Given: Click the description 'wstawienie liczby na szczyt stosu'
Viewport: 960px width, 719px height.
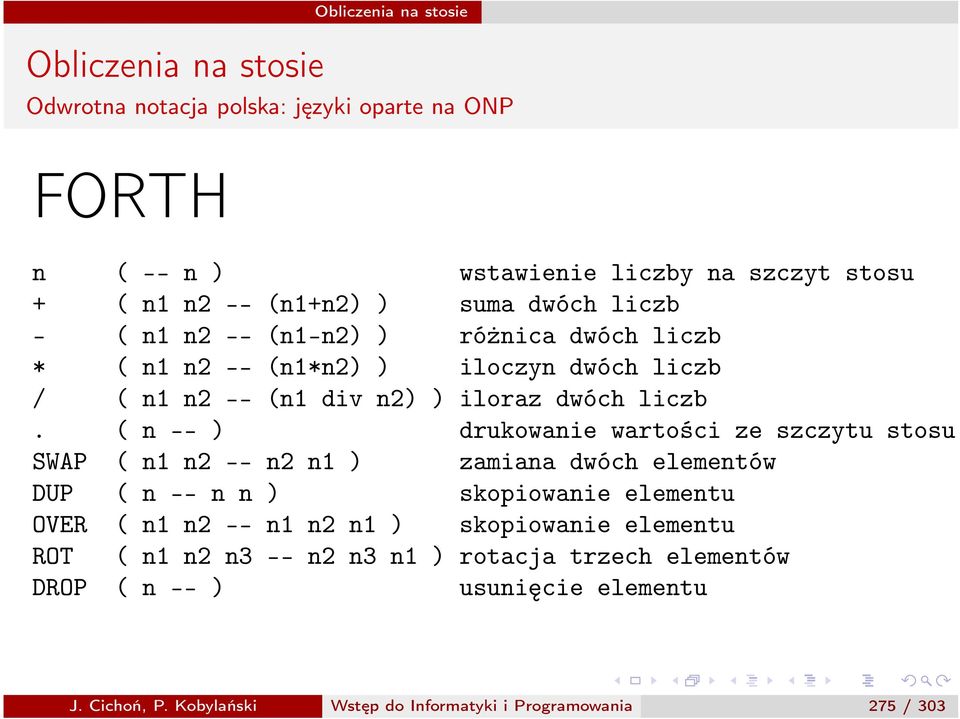Looking at the screenshot, I should (x=686, y=273).
